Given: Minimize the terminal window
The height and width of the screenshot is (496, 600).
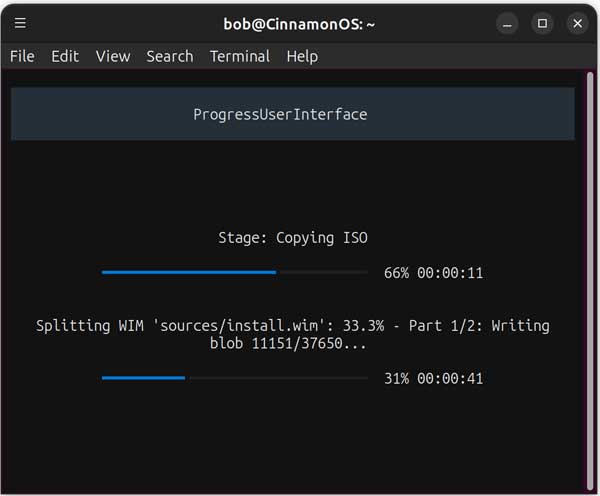Looking at the screenshot, I should tap(507, 23).
